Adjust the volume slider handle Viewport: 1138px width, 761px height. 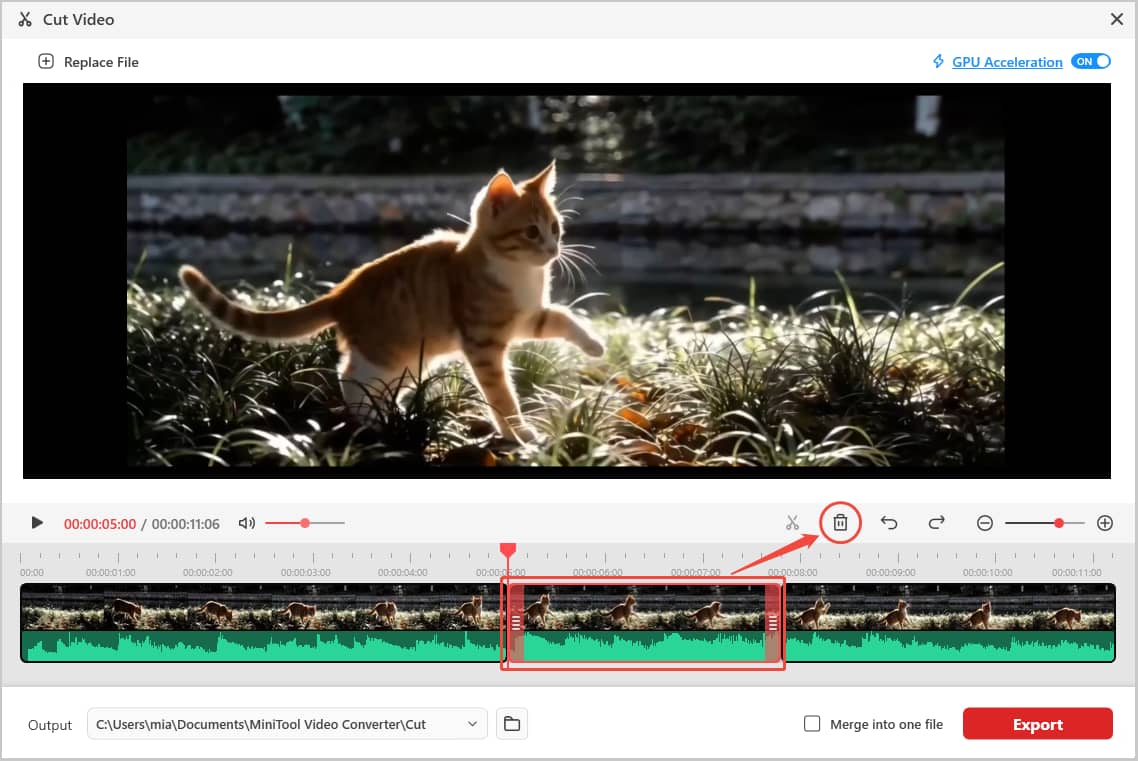[305, 523]
